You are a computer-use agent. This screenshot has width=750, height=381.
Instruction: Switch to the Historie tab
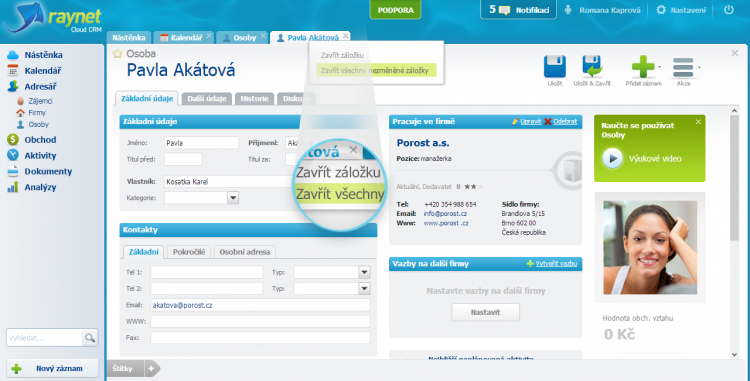pyautogui.click(x=254, y=98)
